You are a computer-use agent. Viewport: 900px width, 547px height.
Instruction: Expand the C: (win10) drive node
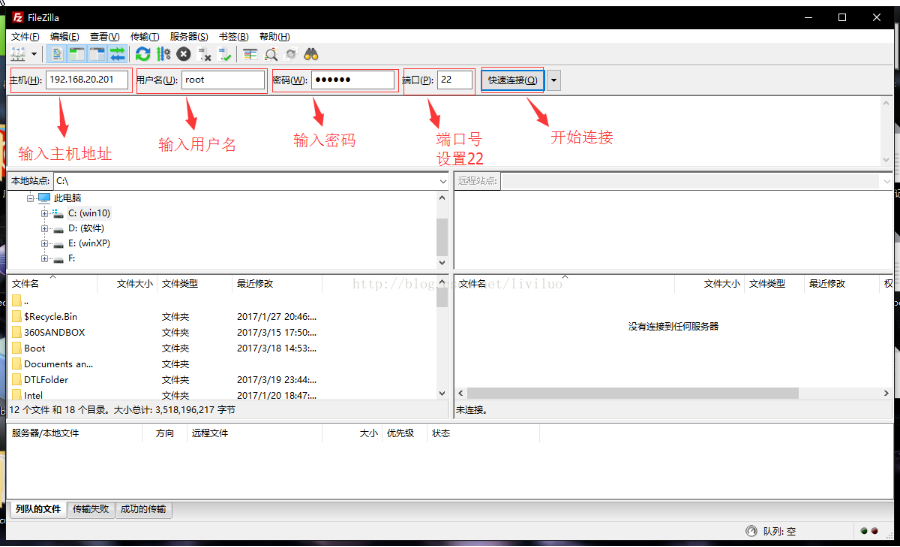(44, 214)
